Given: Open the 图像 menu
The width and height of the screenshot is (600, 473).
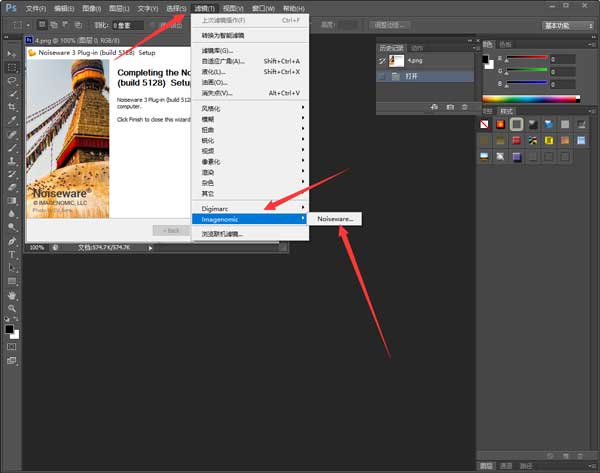Looking at the screenshot, I should point(91,8).
